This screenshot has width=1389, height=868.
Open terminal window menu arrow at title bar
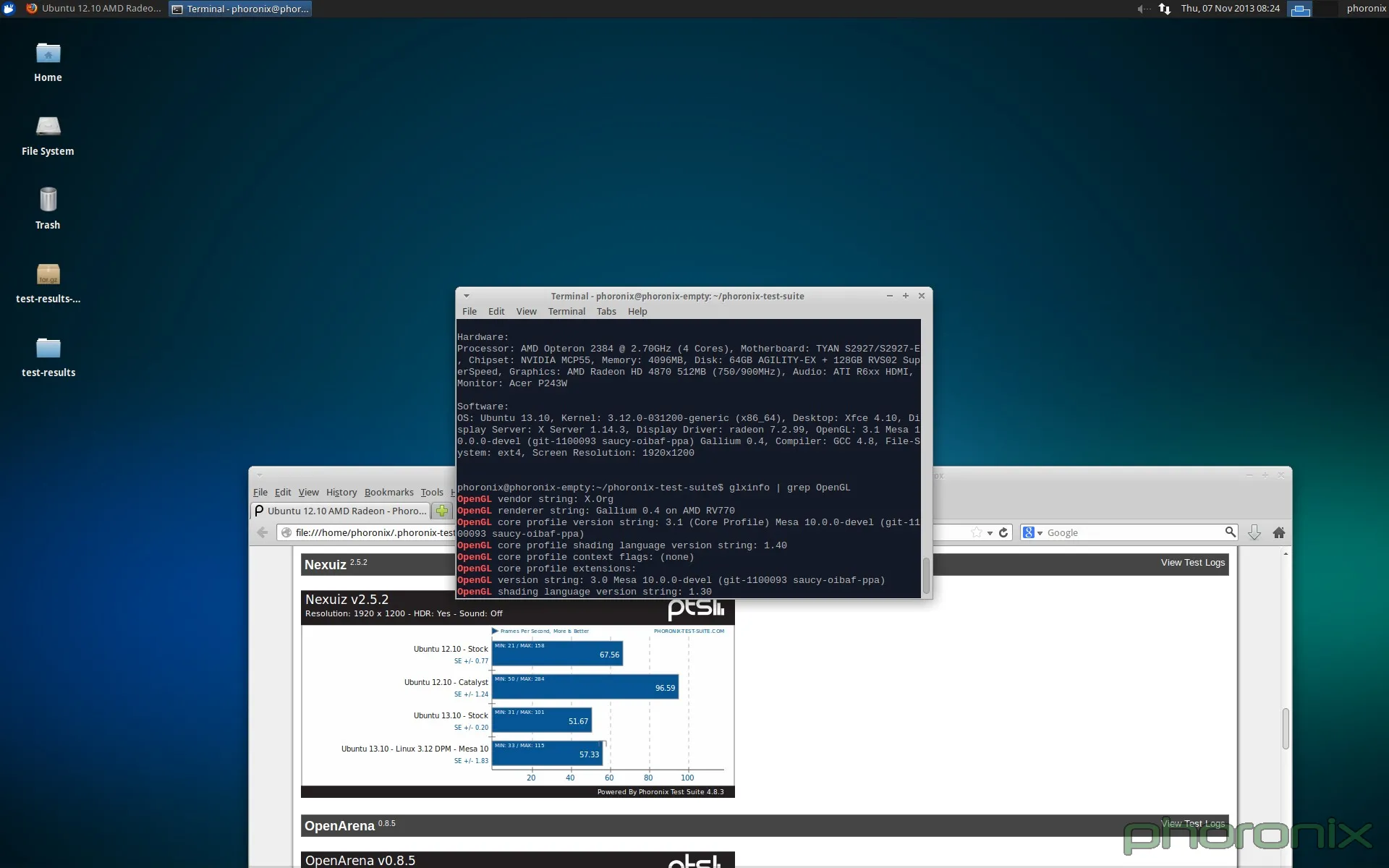tap(467, 296)
